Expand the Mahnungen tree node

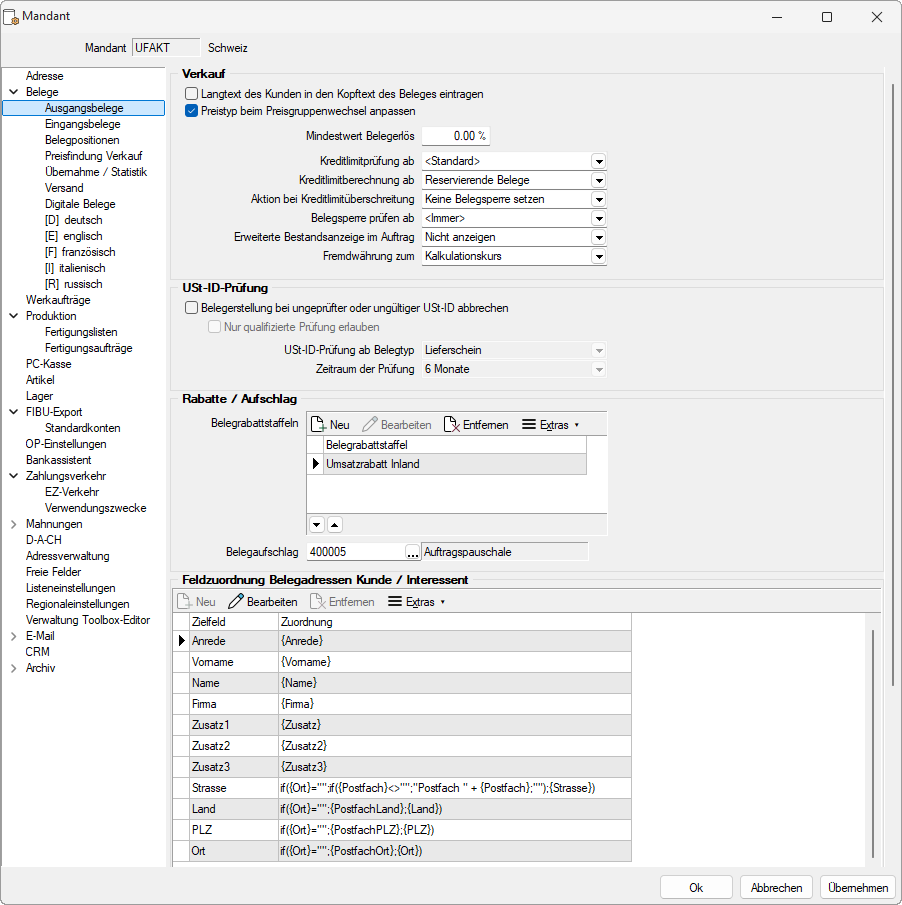click(x=14, y=524)
